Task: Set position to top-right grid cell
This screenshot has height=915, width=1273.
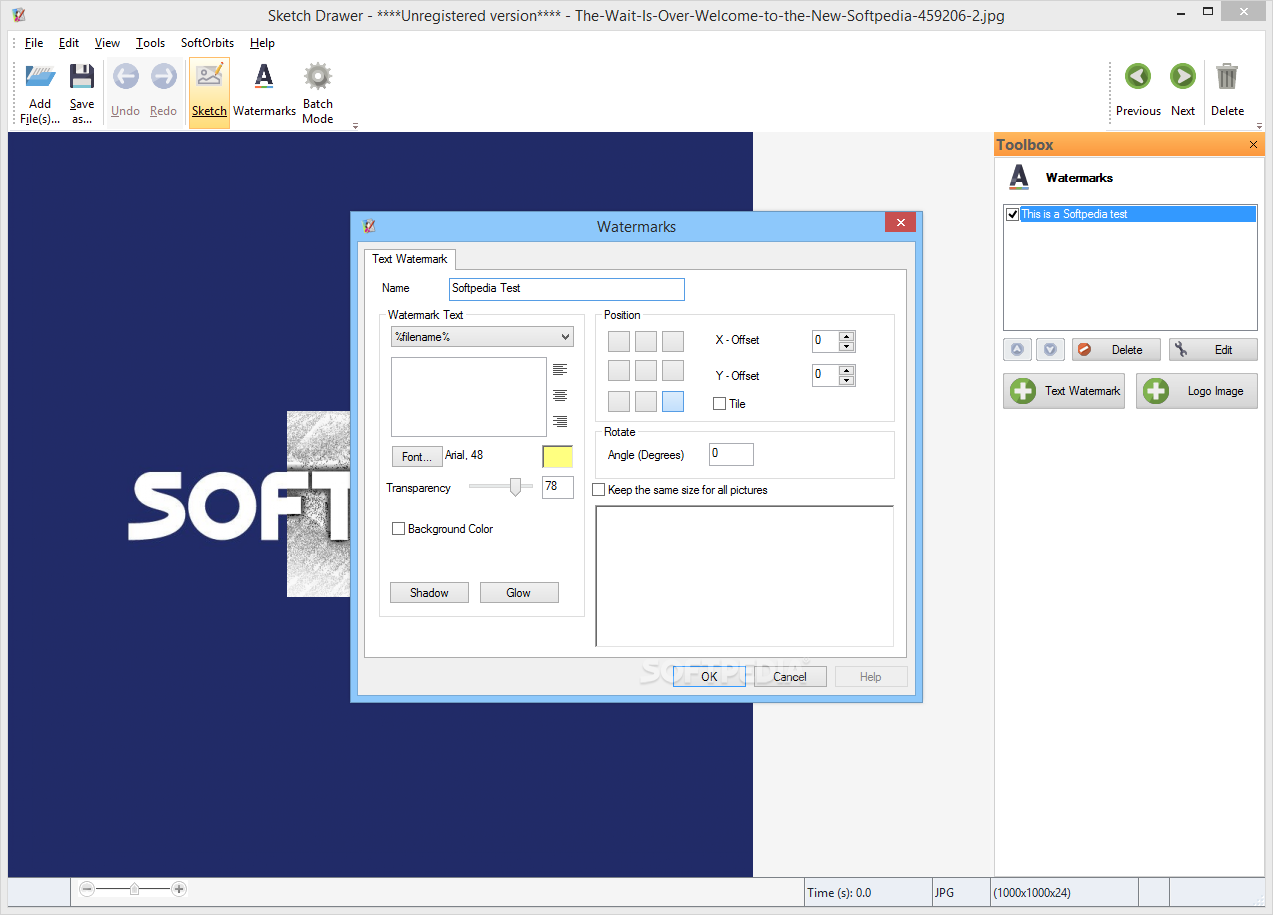Action: (673, 341)
